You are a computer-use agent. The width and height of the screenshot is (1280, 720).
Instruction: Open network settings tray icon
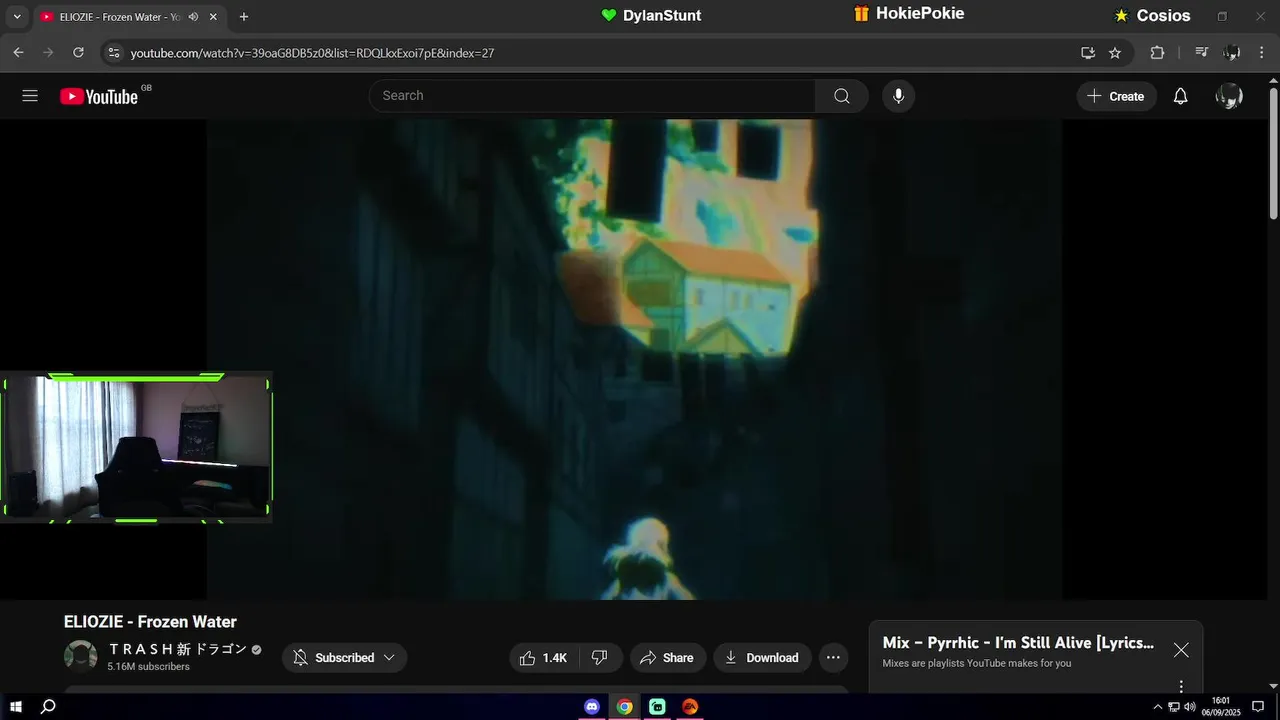[1174, 707]
